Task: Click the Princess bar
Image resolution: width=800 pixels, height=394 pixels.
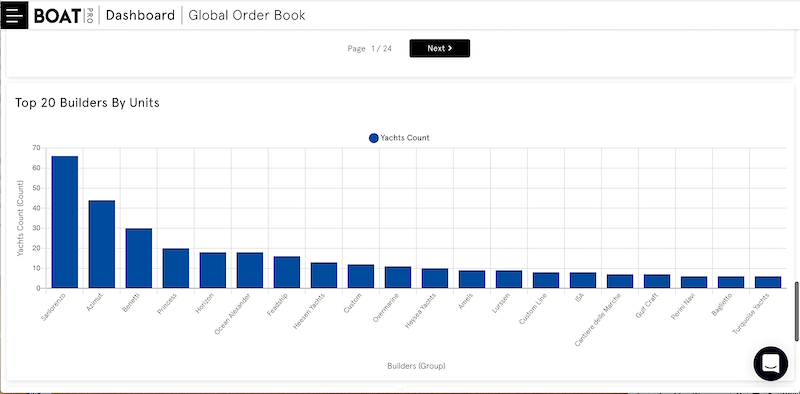Action: (176, 268)
